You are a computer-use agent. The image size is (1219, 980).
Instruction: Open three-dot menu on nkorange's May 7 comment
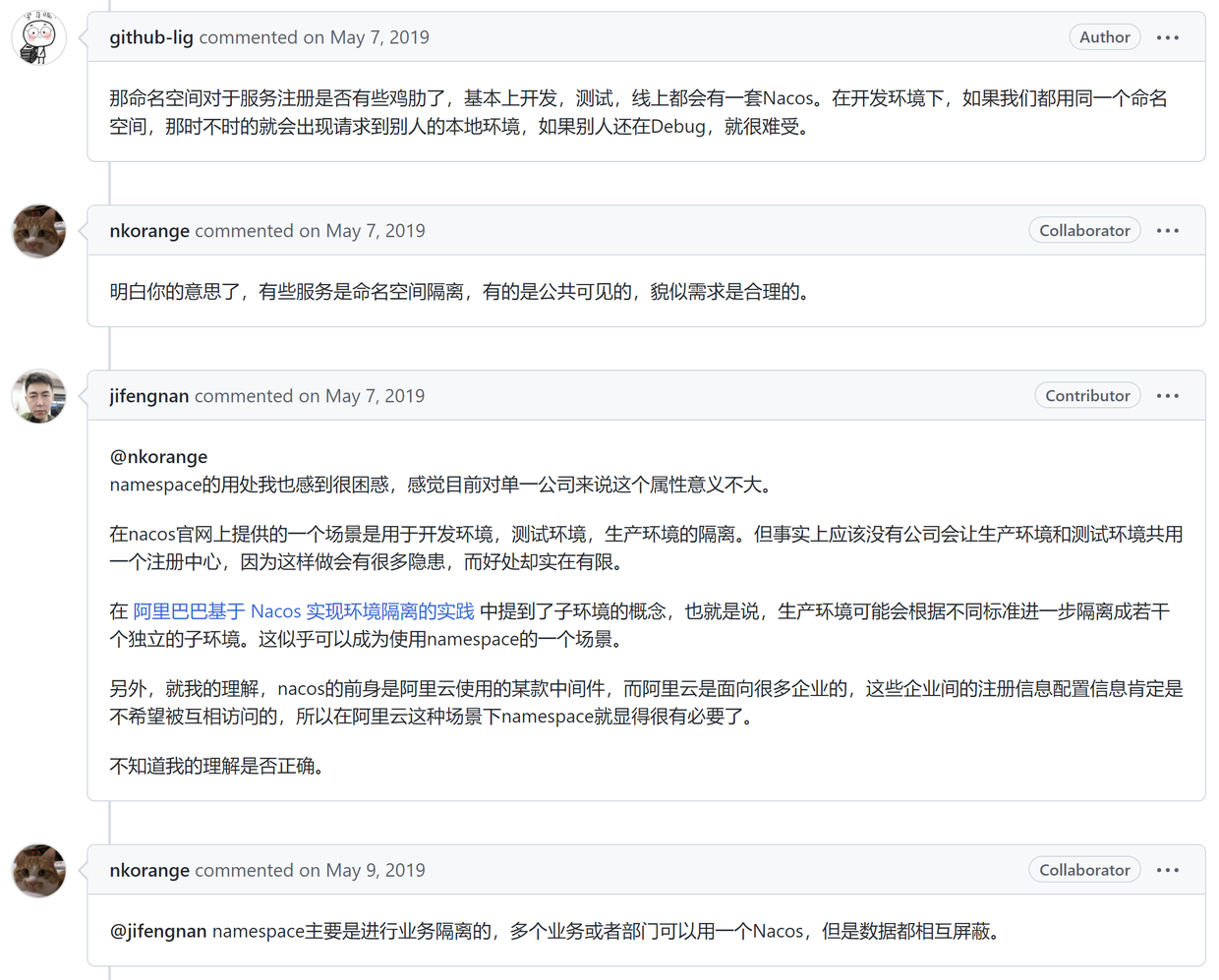(x=1167, y=231)
